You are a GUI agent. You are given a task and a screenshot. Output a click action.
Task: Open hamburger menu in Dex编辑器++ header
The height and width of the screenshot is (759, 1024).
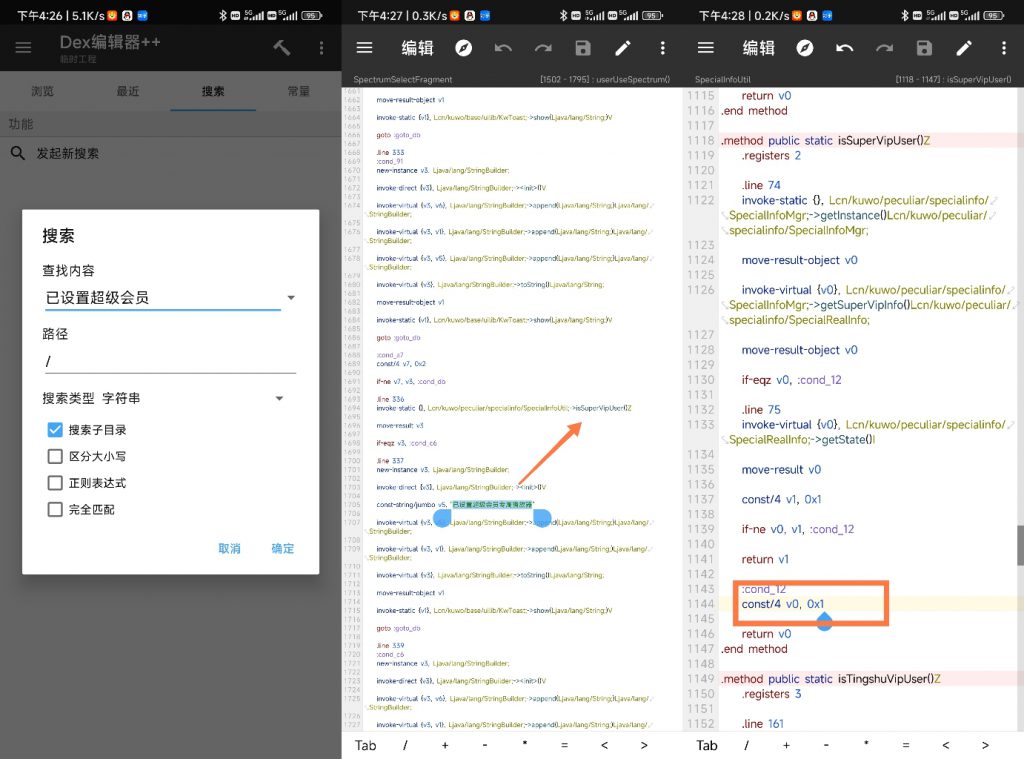[x=23, y=48]
